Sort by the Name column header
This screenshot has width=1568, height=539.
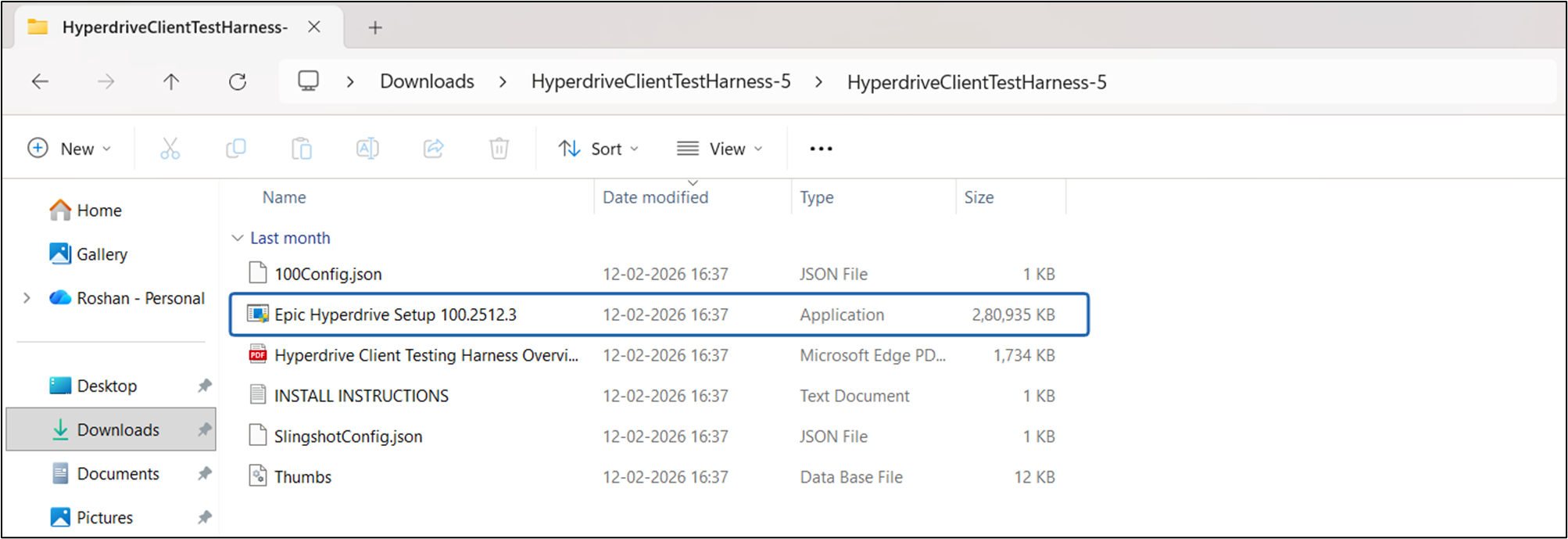click(x=284, y=197)
